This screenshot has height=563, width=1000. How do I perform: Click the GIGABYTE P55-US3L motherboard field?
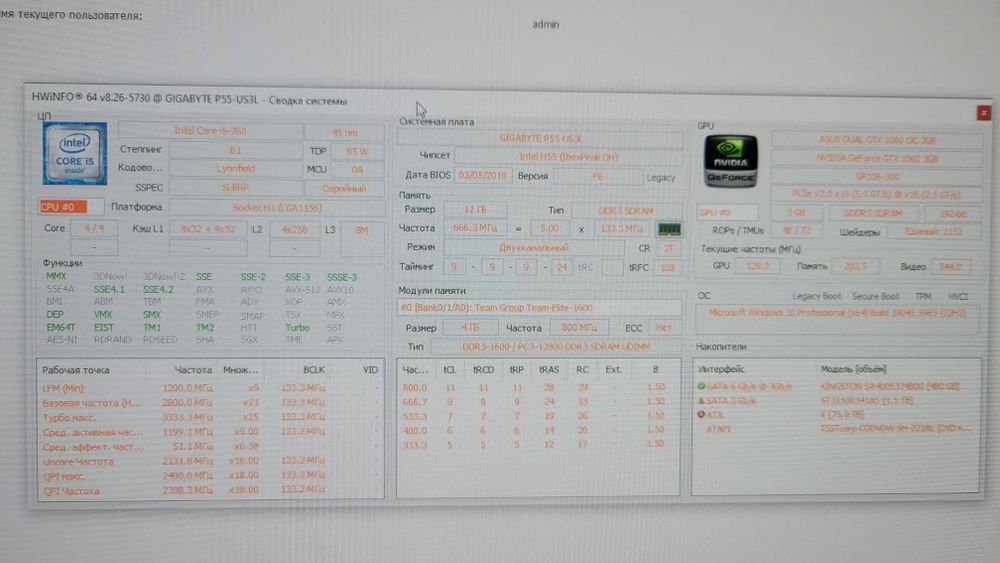[540, 138]
